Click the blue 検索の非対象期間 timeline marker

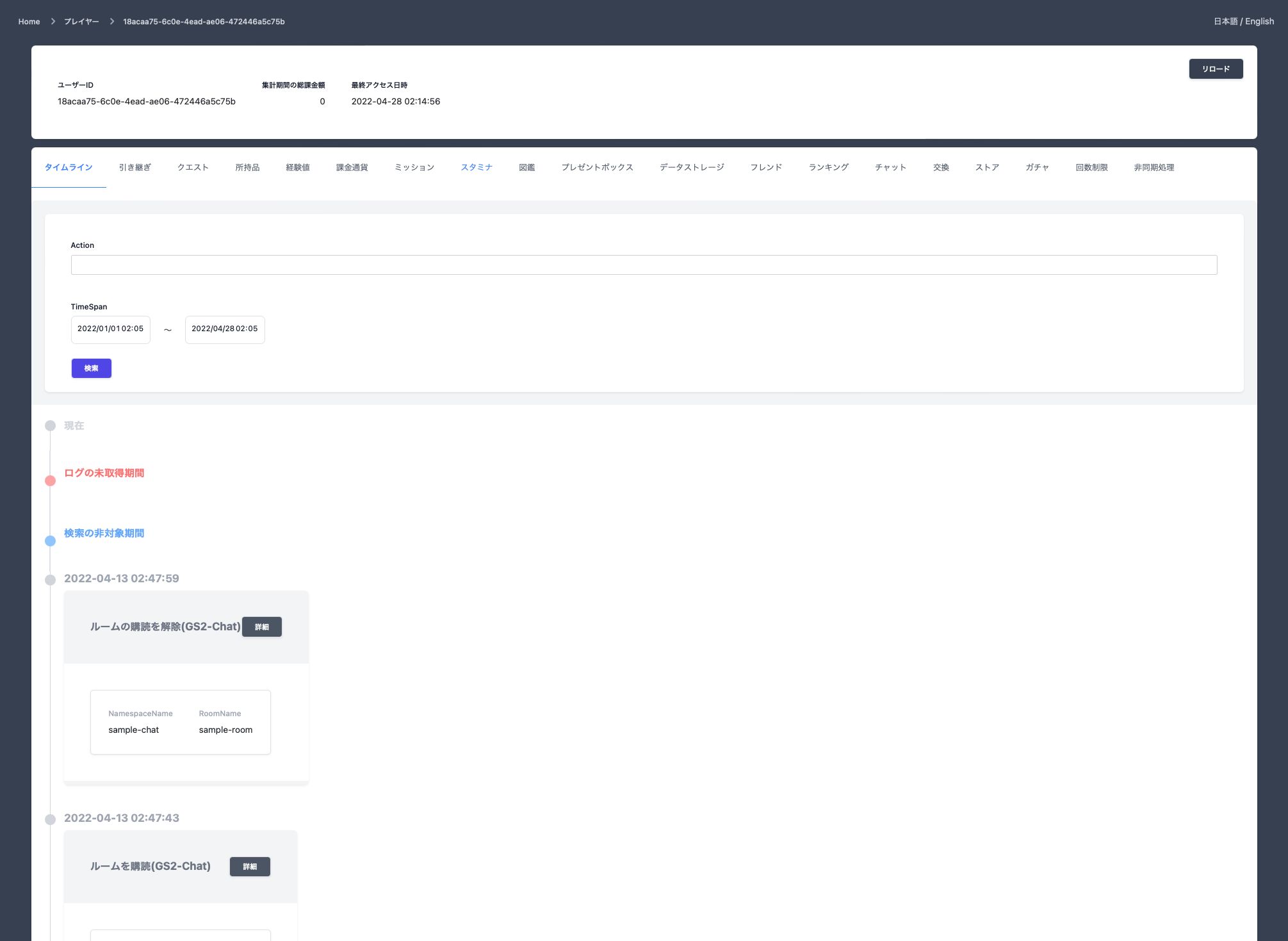(x=51, y=541)
